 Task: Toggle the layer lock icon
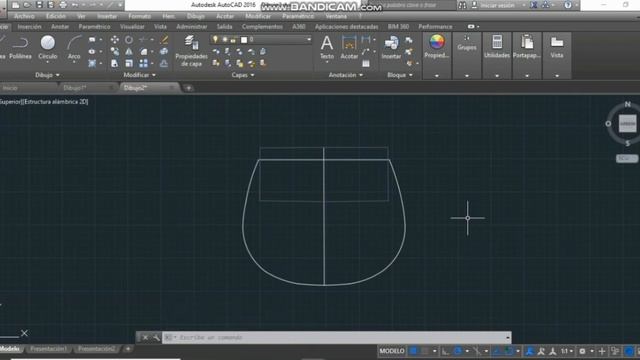pyautogui.click(x=233, y=40)
